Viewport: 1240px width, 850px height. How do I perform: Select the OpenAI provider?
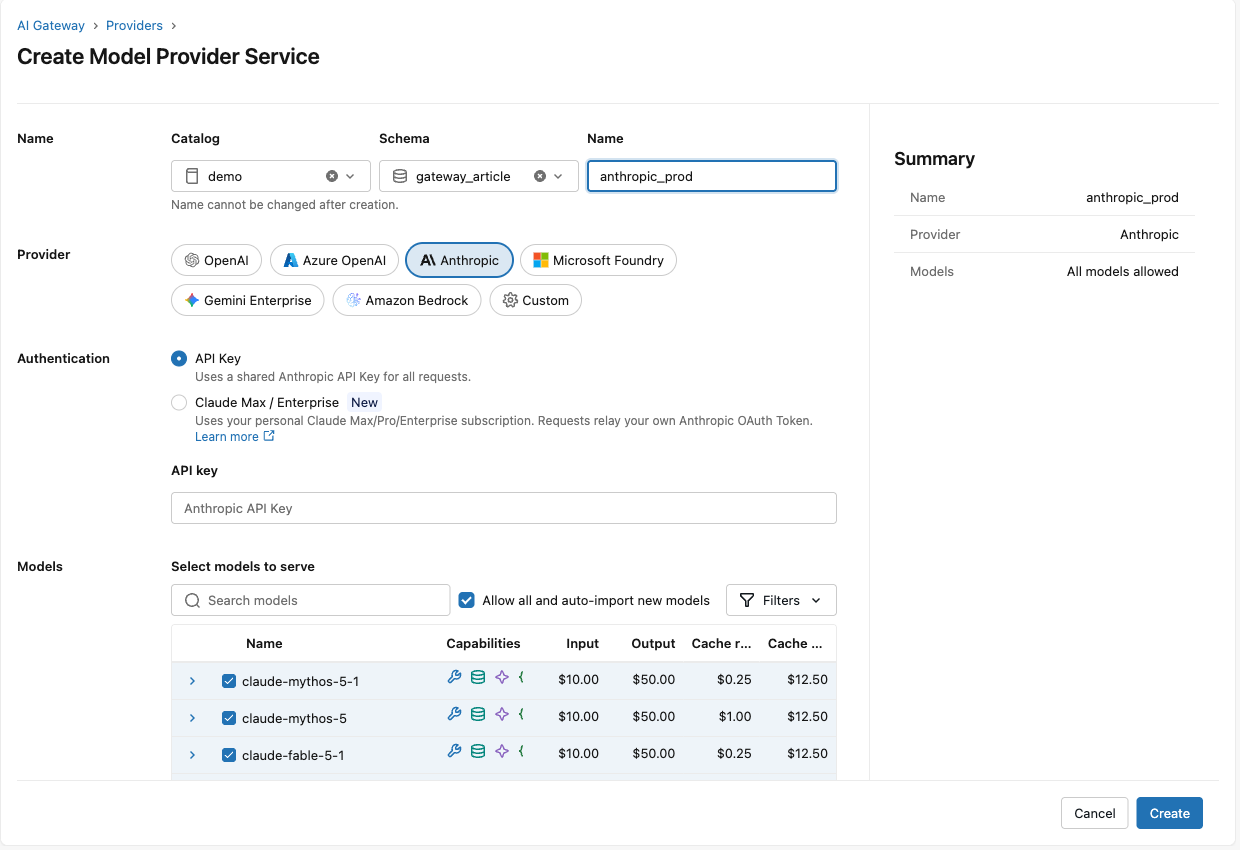(216, 260)
